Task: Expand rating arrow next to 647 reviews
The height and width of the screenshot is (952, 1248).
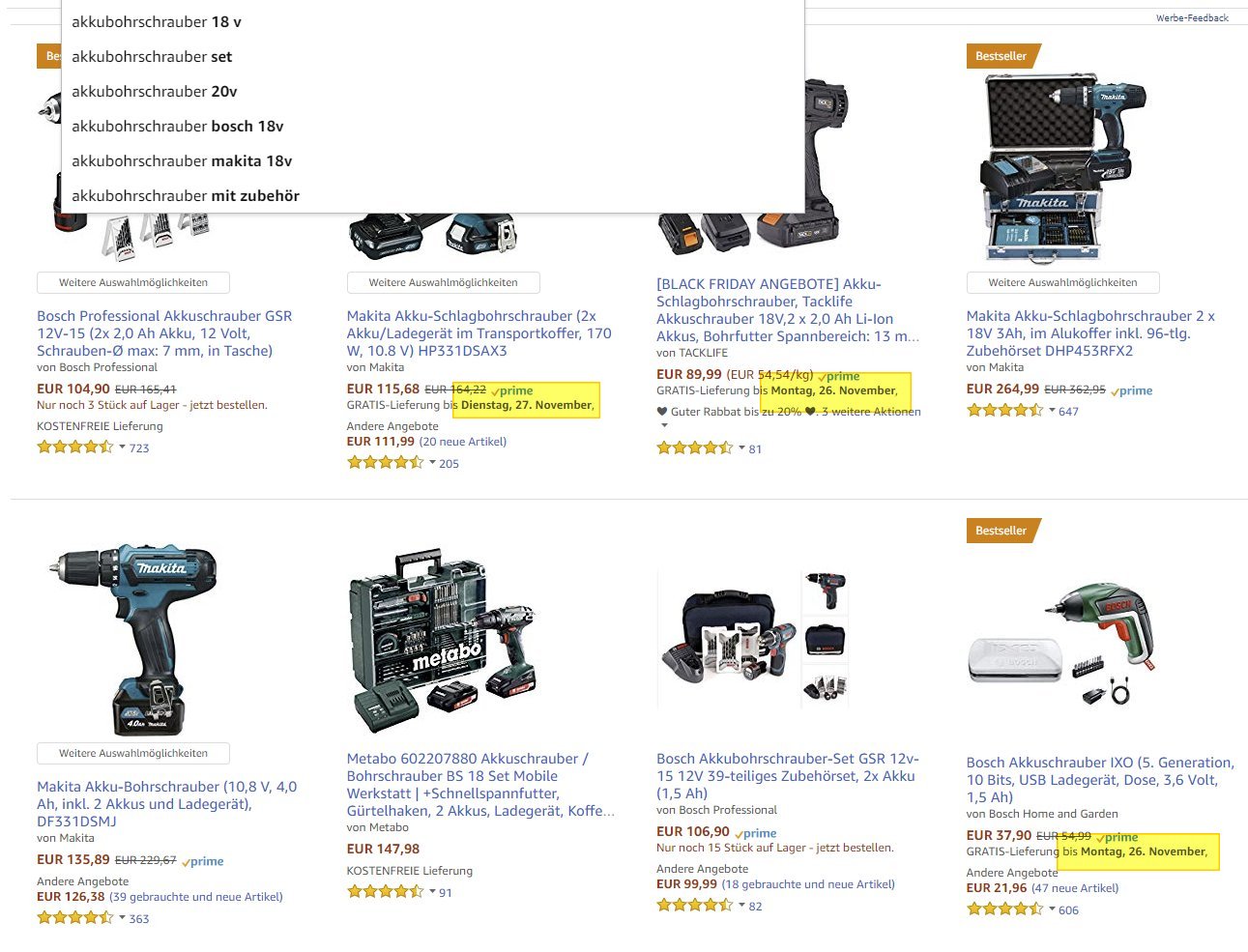Action: pos(1052,411)
